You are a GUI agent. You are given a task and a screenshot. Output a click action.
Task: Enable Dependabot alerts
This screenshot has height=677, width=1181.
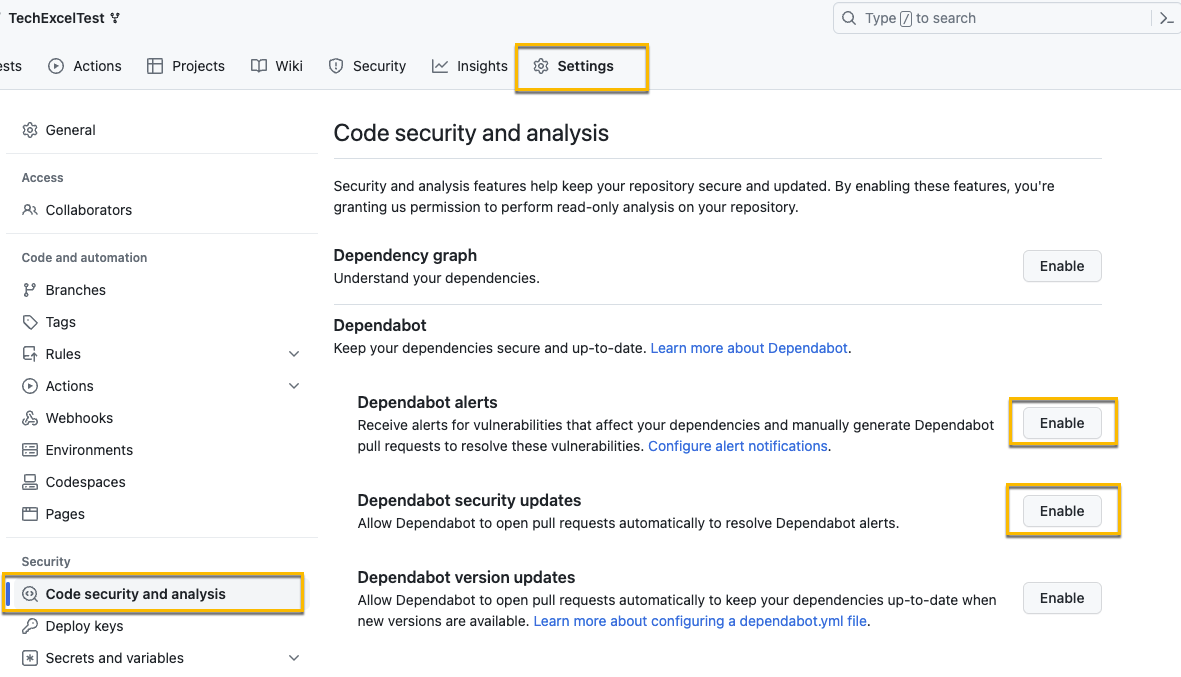[1061, 423]
